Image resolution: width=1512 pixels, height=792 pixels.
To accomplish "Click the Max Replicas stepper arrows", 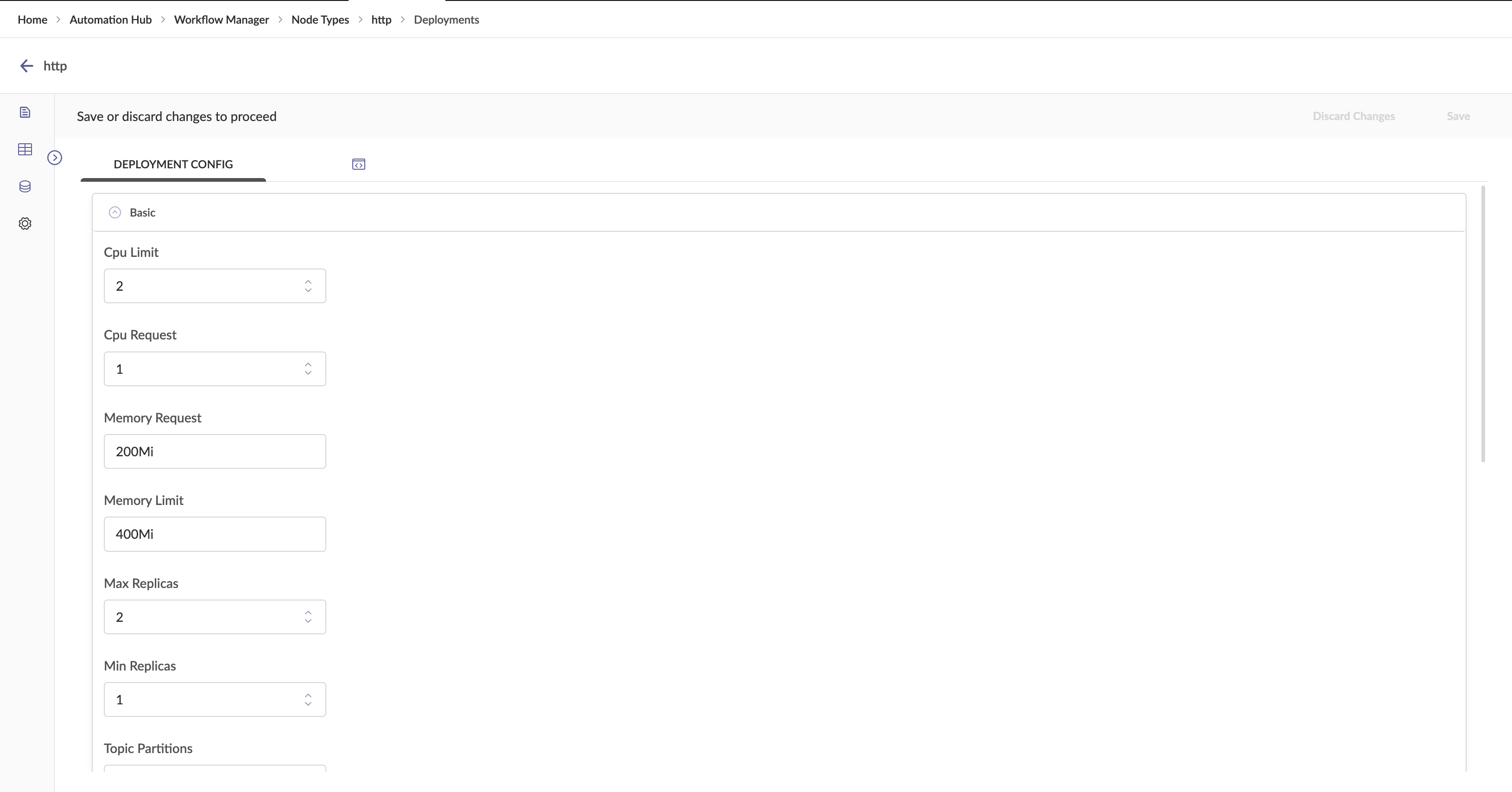I will (308, 617).
